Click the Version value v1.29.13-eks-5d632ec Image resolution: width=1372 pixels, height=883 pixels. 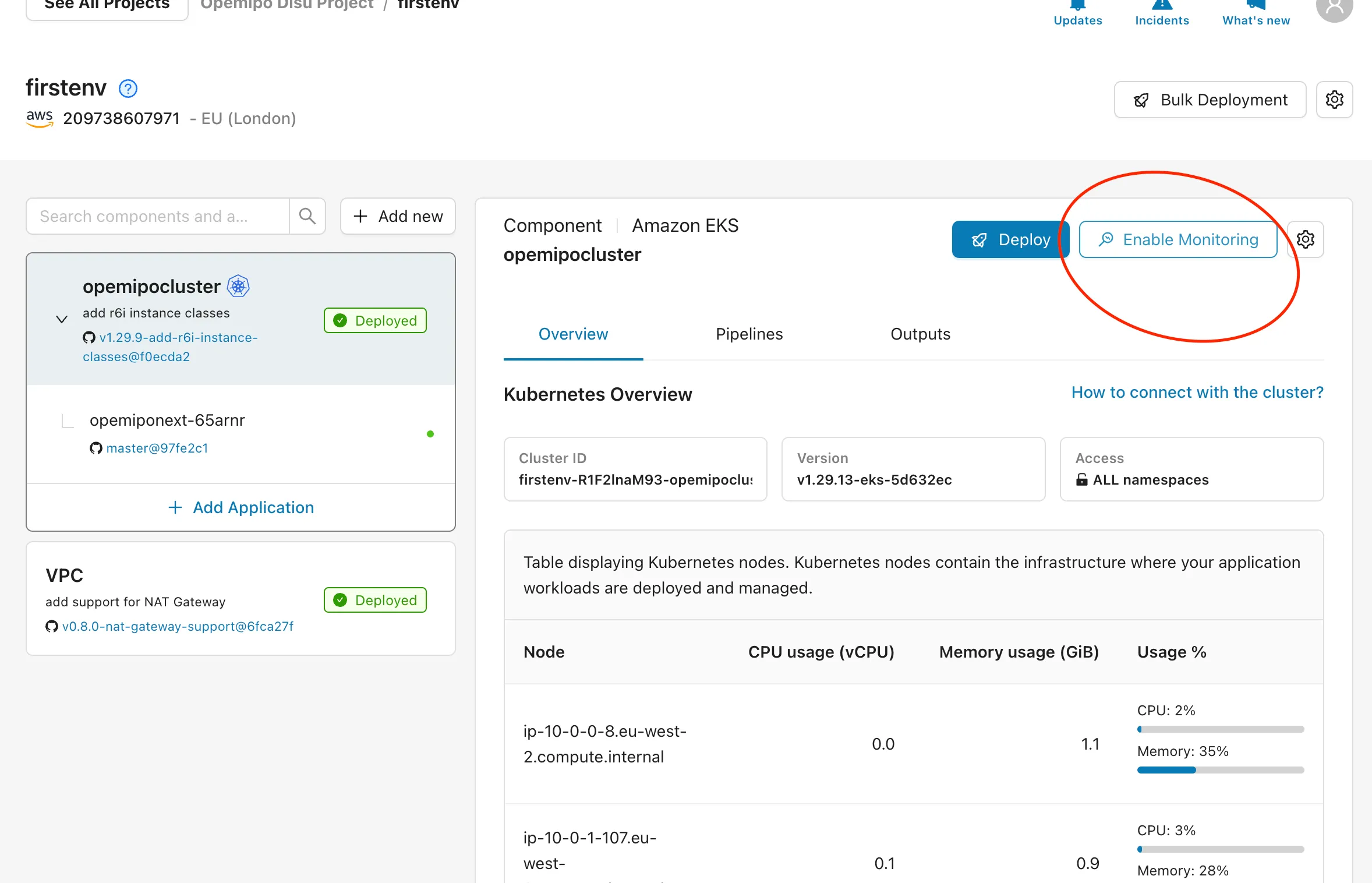[x=874, y=479]
